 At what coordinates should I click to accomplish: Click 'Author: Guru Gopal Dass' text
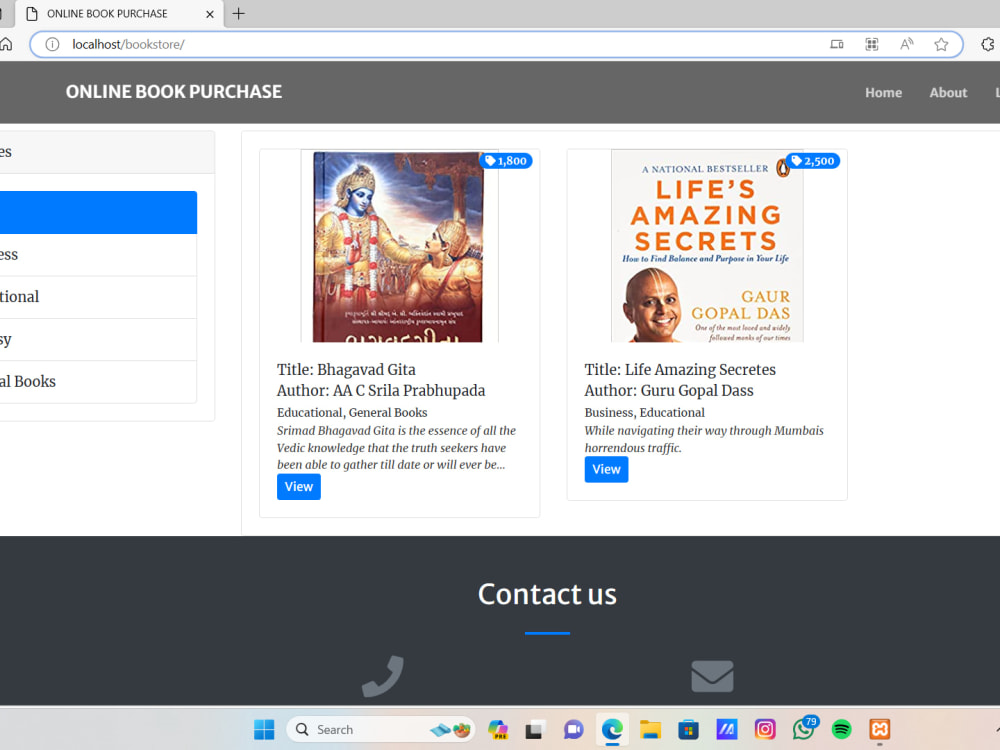[669, 390]
